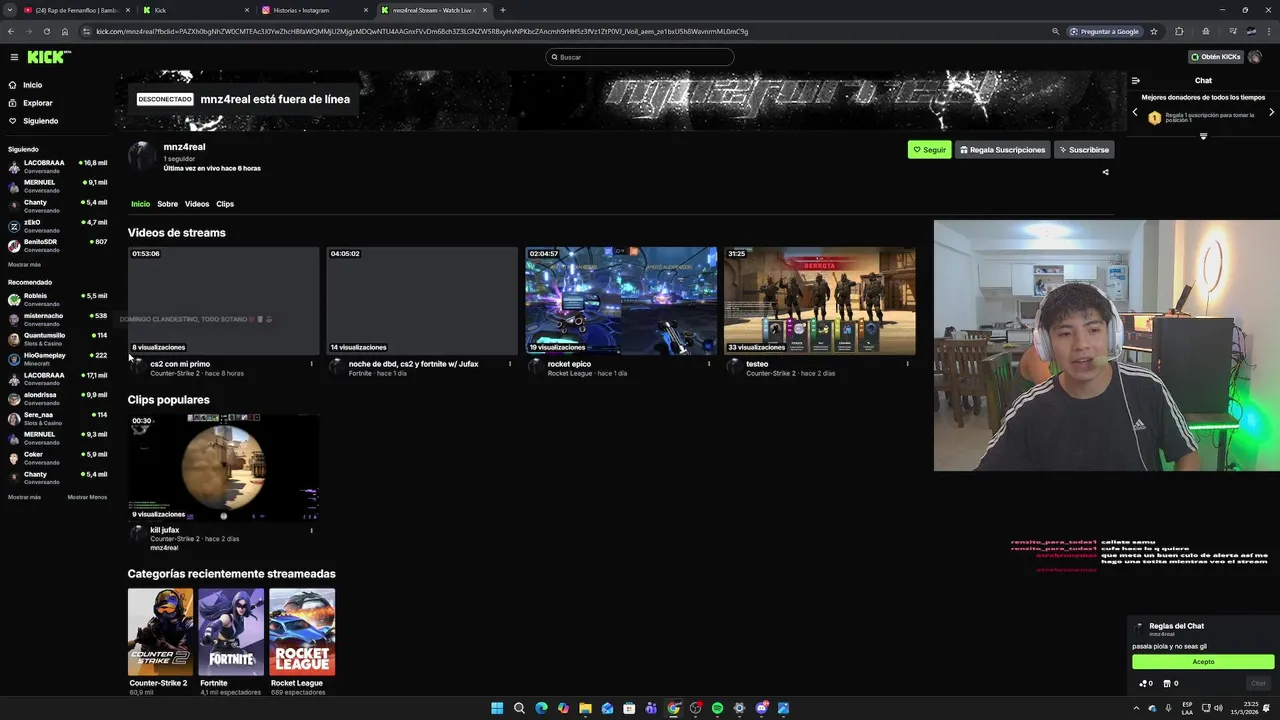Click the share icon under Suscribirse
Image resolution: width=1280 pixels, height=720 pixels.
(x=1105, y=172)
